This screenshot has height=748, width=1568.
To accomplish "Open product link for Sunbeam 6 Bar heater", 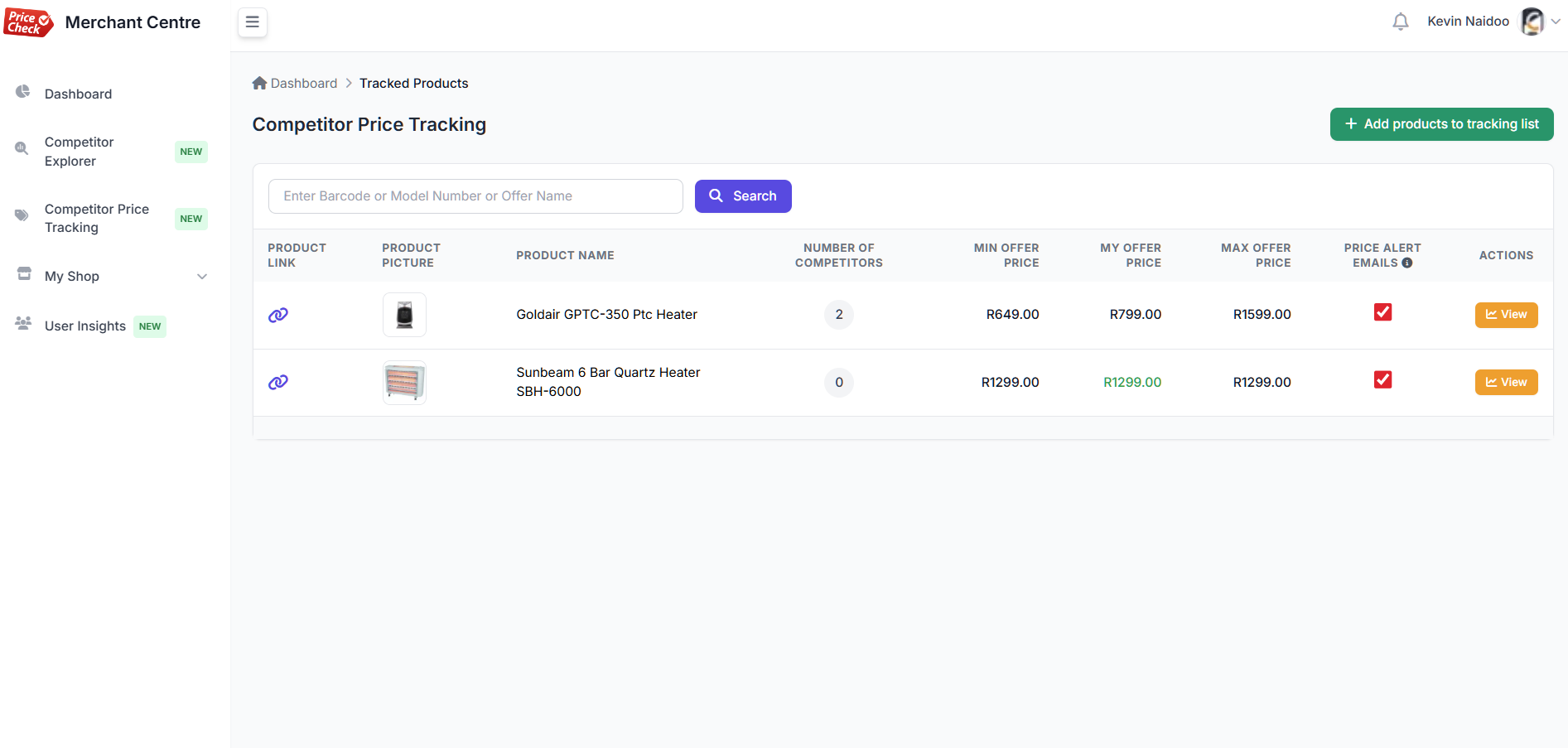I will (278, 382).
